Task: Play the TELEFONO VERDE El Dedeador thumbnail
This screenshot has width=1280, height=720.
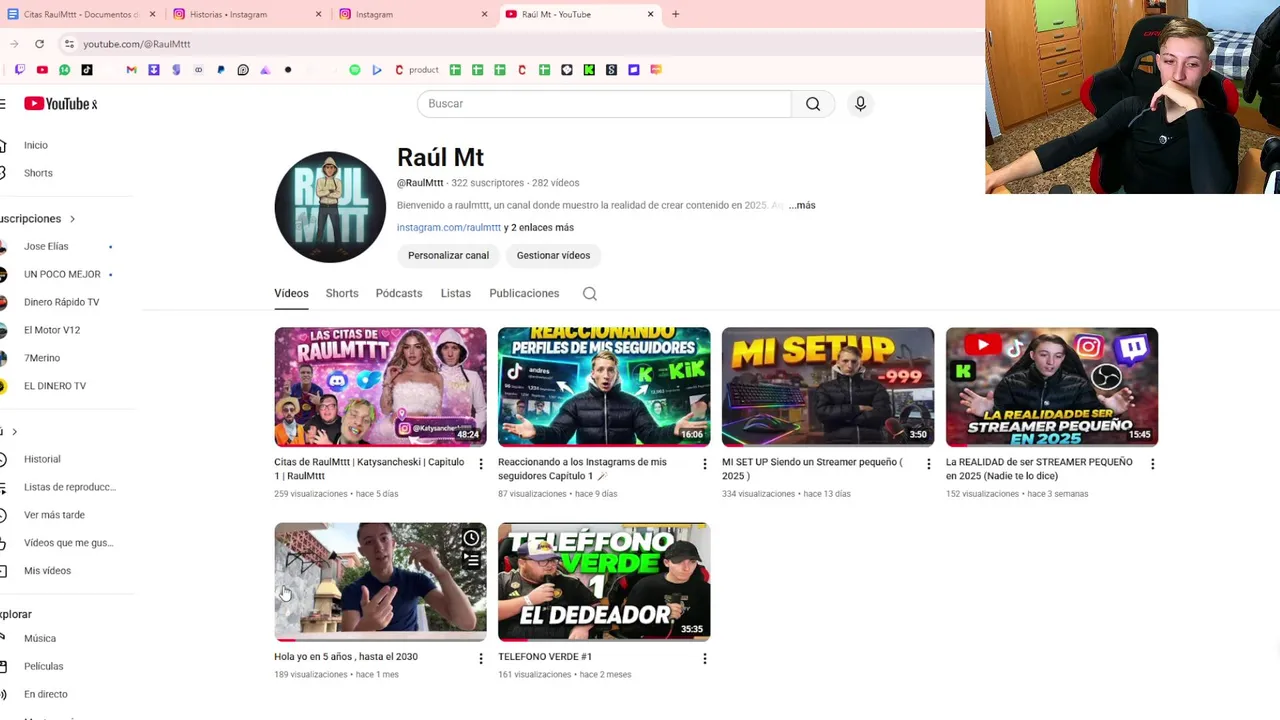Action: coord(604,582)
